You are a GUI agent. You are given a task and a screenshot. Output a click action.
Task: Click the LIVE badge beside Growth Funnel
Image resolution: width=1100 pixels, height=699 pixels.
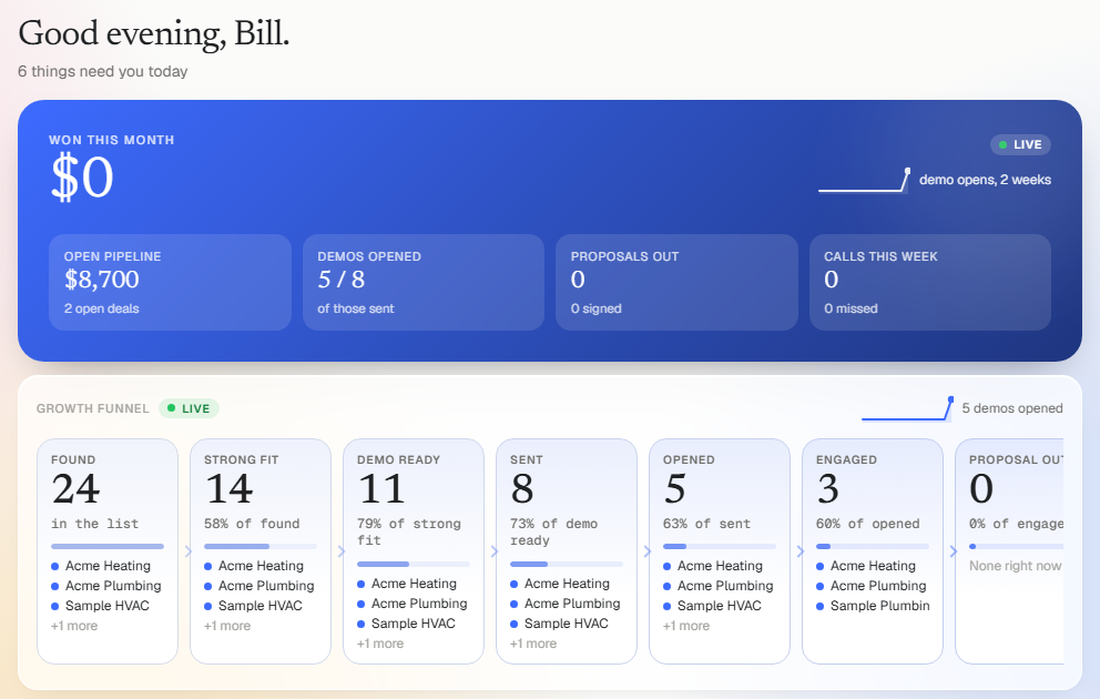coord(189,408)
